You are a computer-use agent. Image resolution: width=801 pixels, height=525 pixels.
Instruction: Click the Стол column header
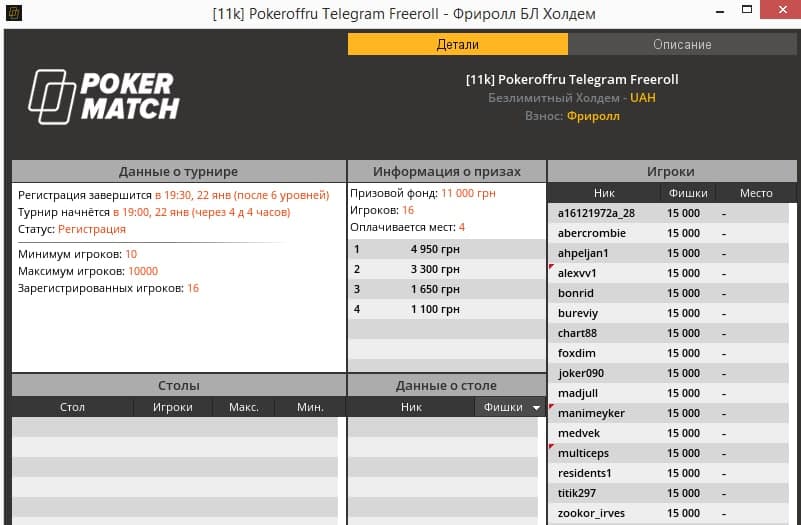(x=72, y=407)
